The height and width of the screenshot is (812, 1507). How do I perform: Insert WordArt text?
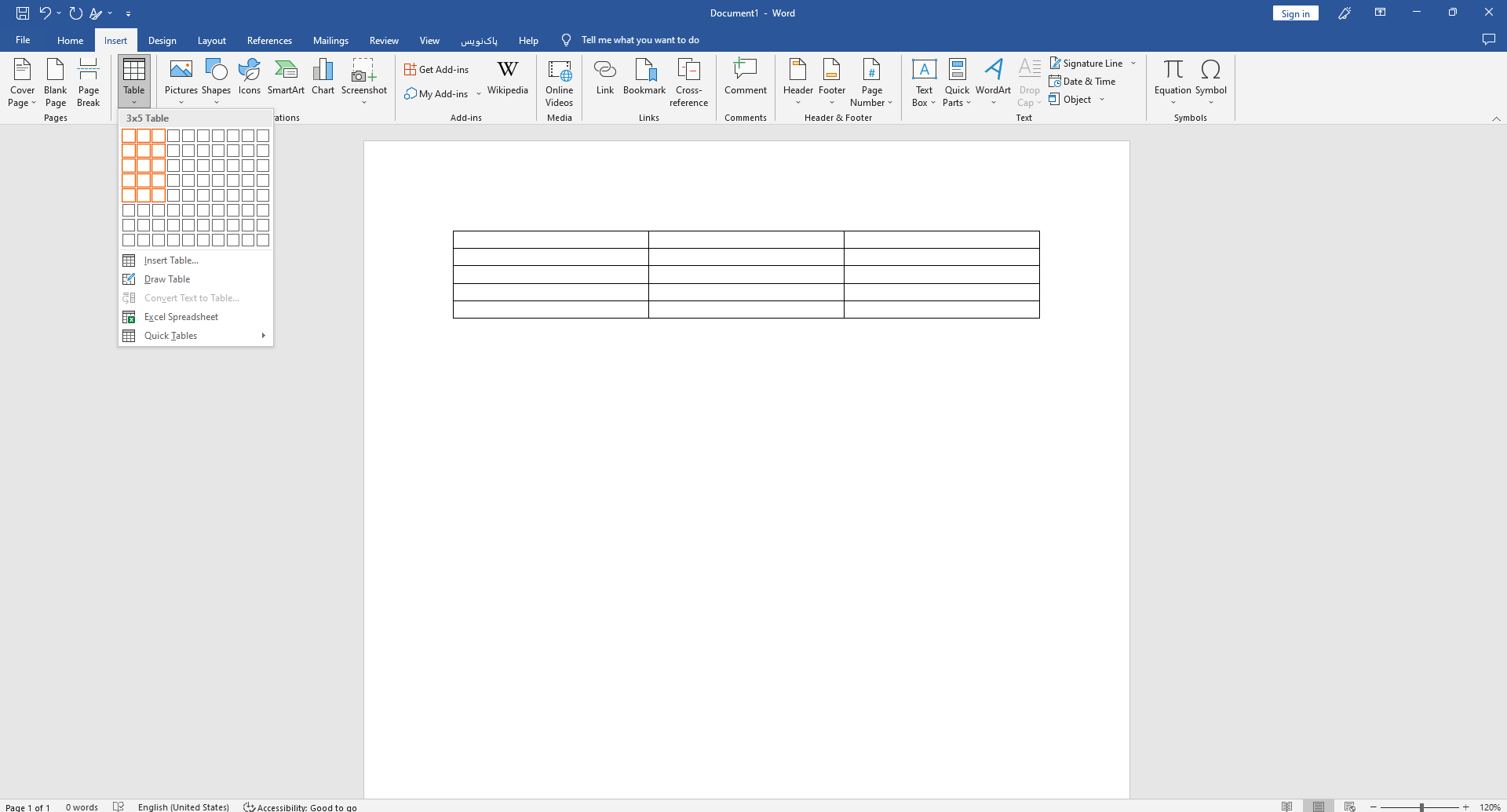click(993, 78)
